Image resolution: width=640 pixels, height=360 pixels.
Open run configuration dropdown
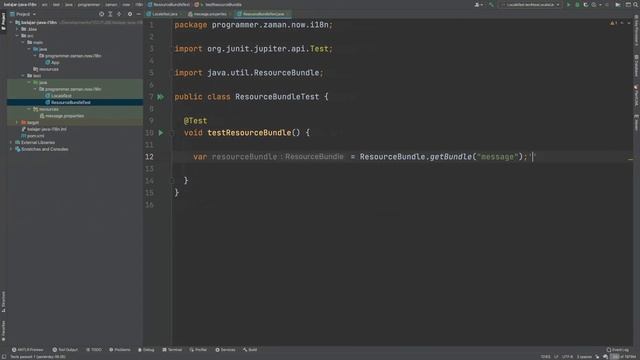530,4
